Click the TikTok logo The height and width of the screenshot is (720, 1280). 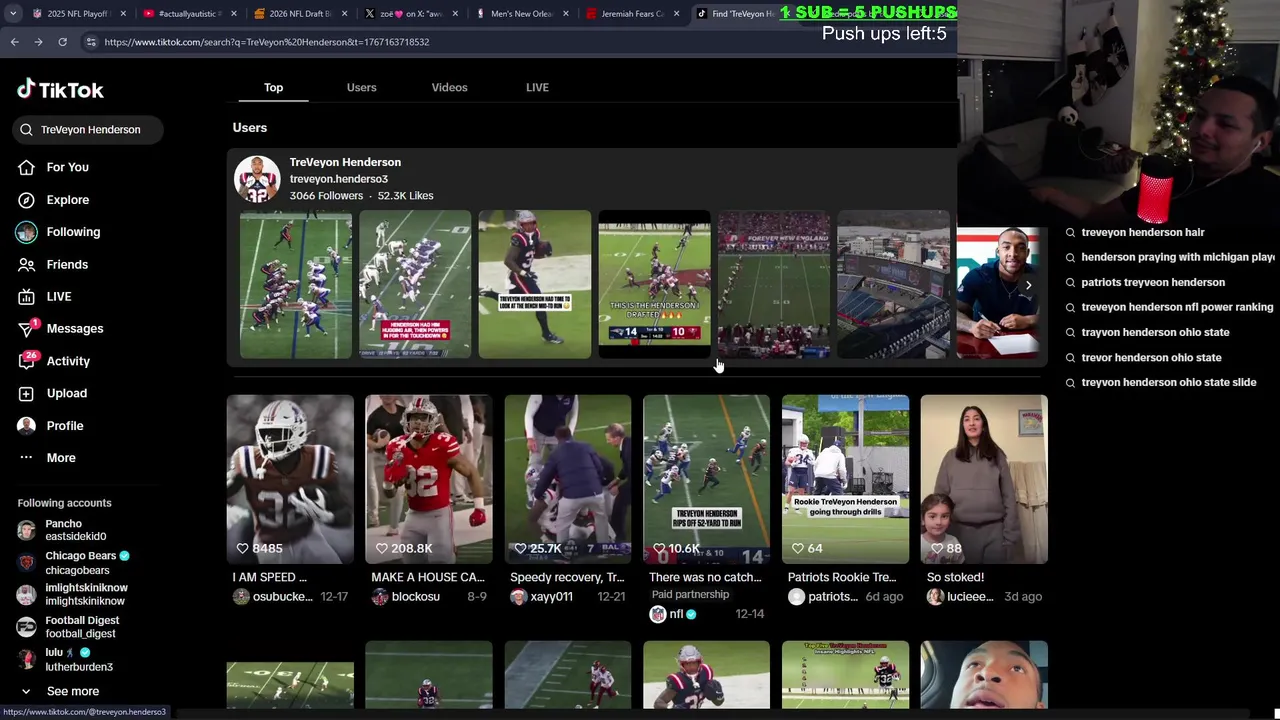60,89
